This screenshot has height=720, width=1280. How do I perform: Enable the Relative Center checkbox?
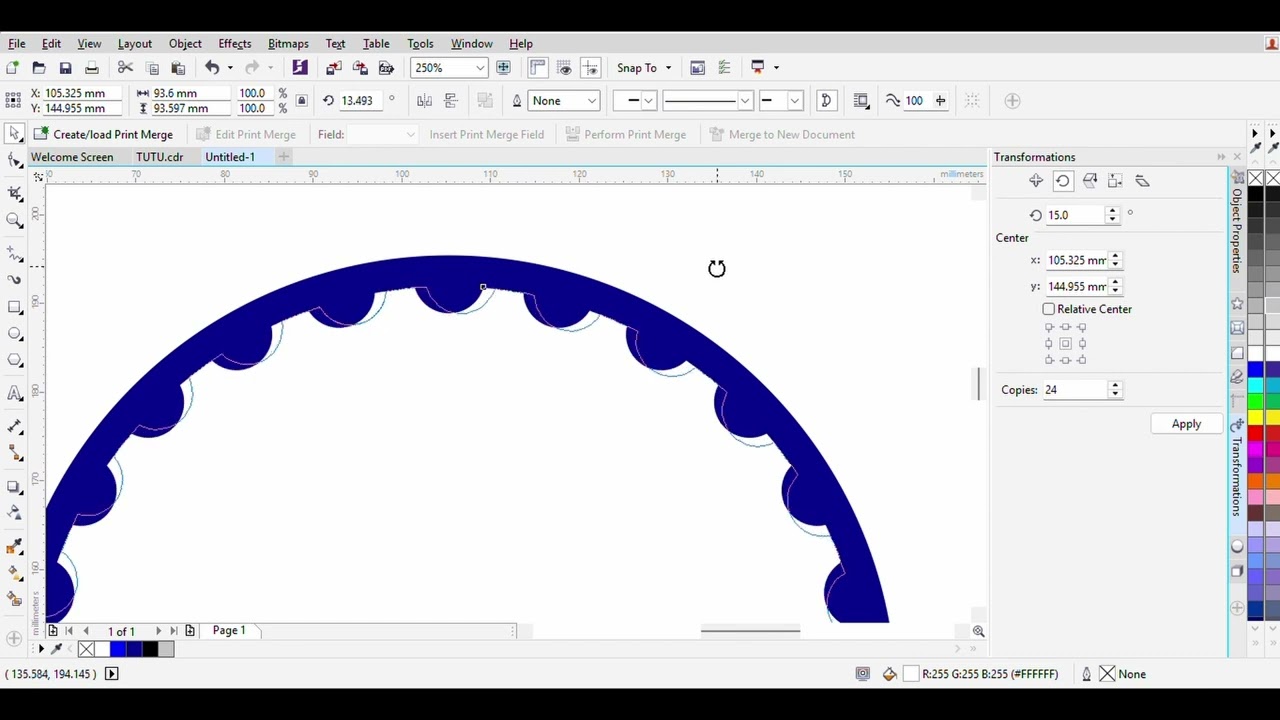pos(1049,309)
